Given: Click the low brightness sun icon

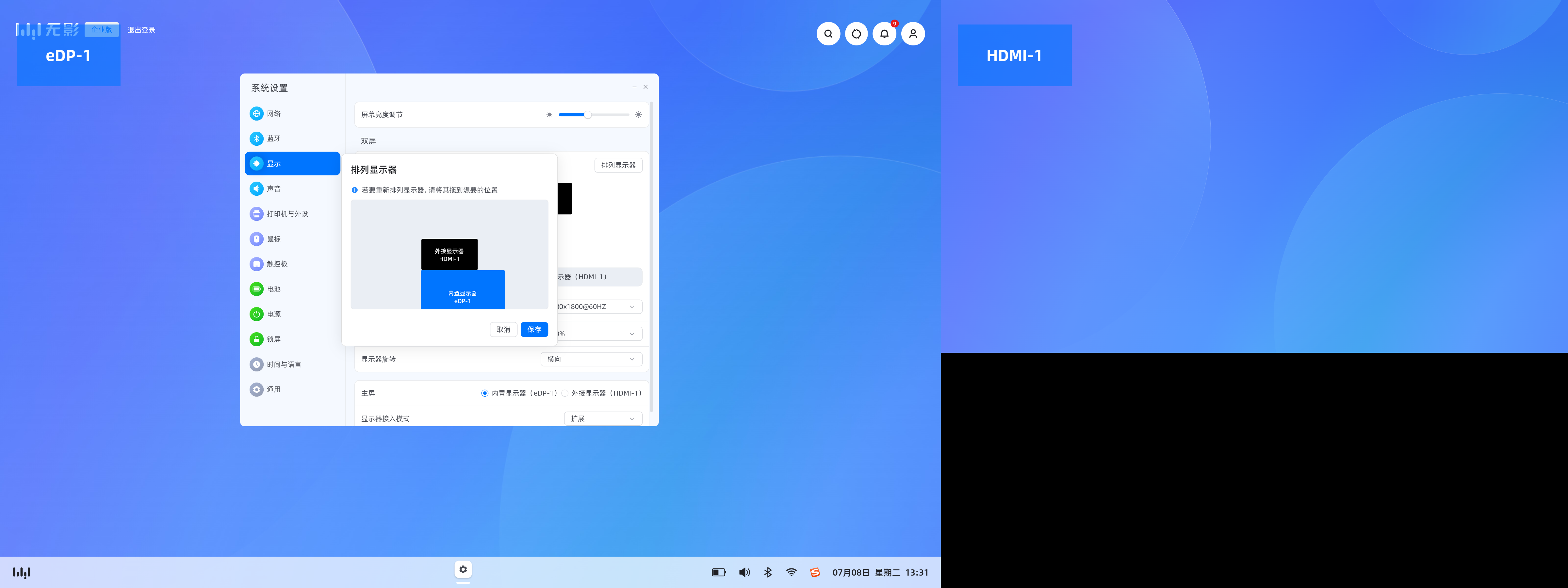Looking at the screenshot, I should click(549, 114).
